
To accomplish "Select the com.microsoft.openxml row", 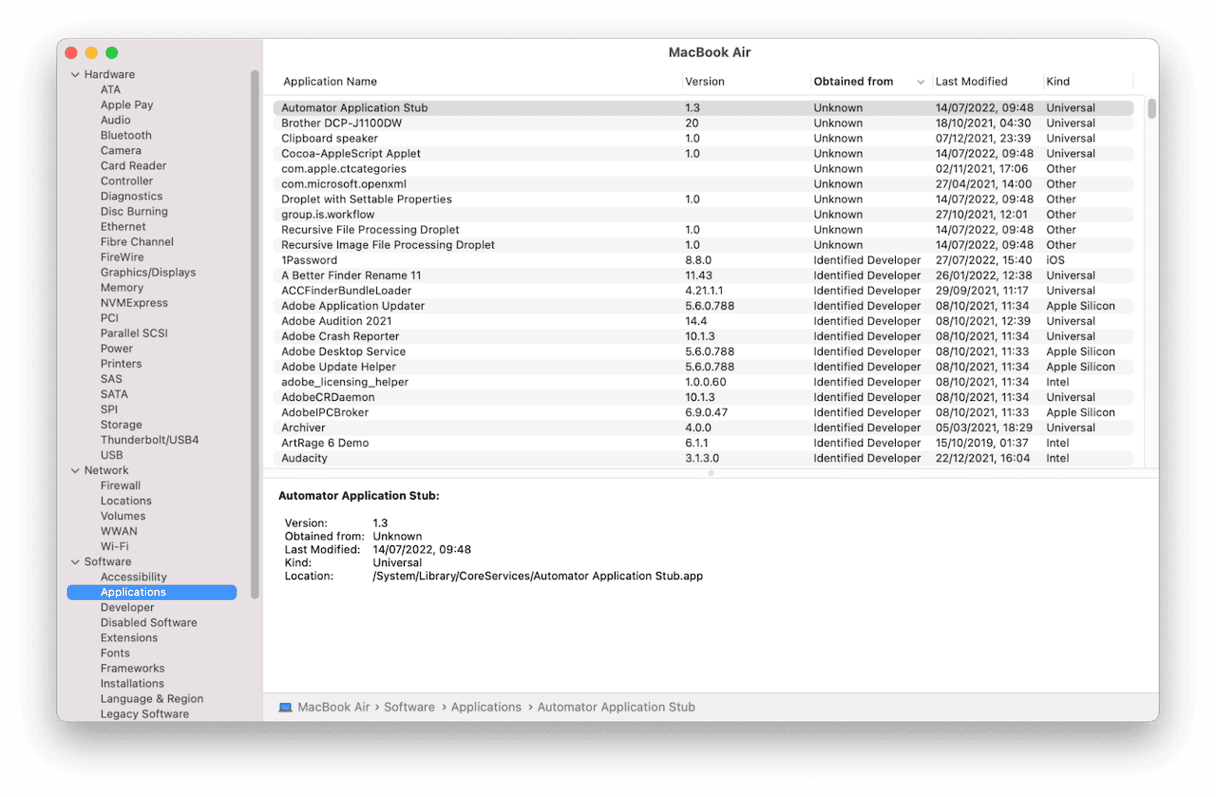I will coord(703,184).
